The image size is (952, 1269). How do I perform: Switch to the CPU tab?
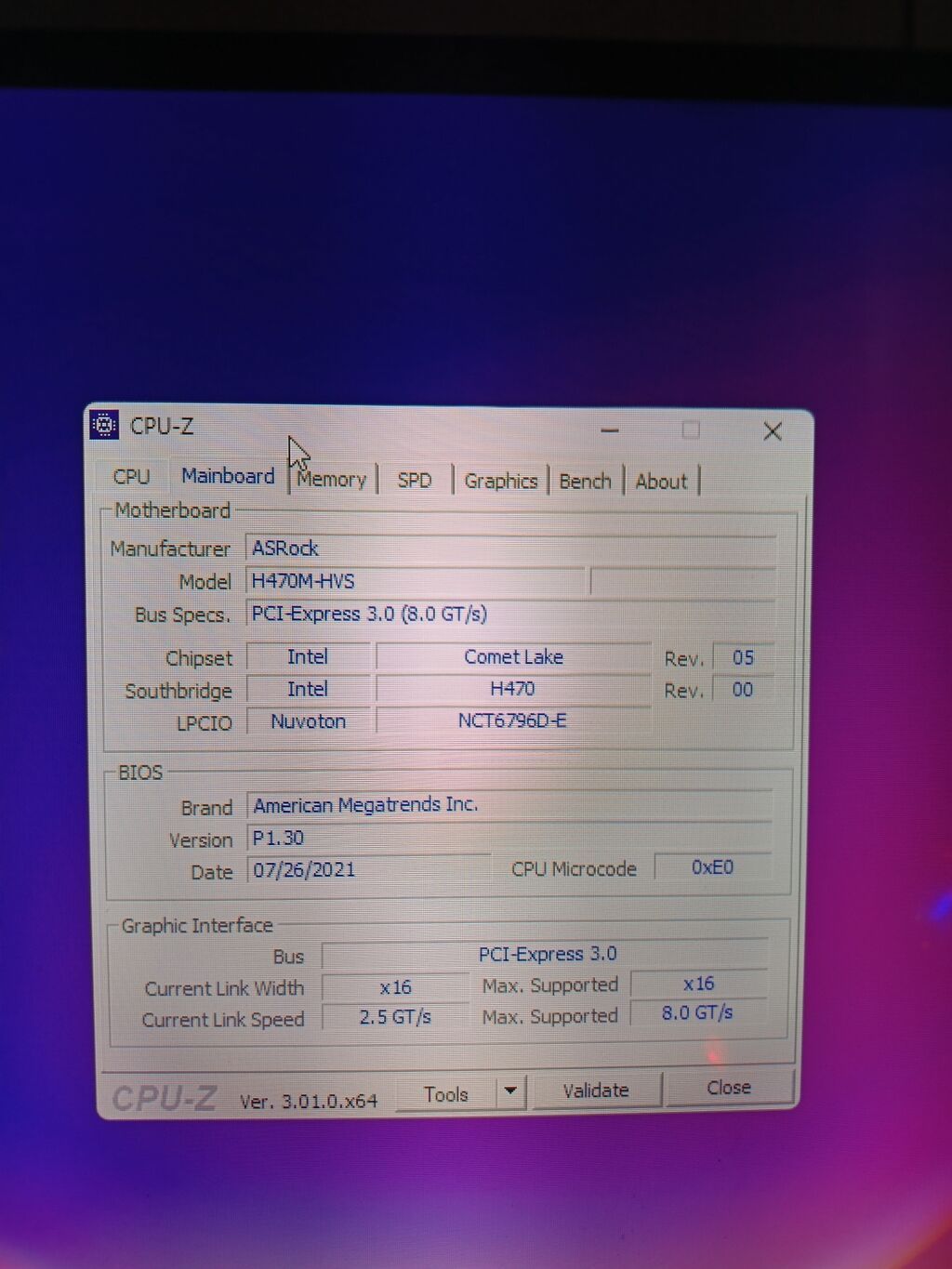[131, 476]
